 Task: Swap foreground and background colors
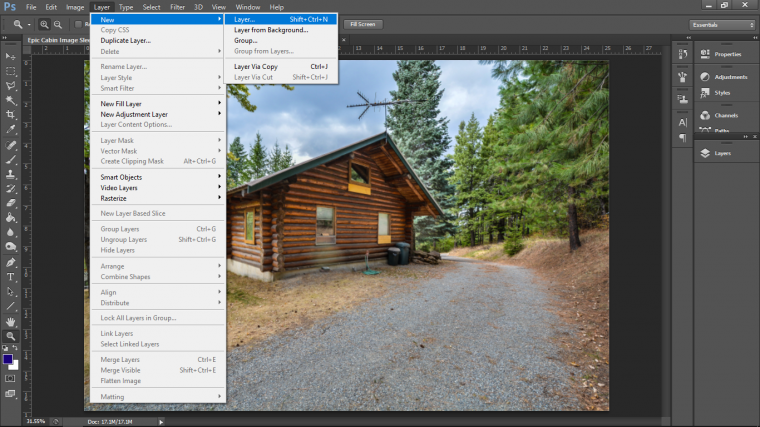click(15, 348)
